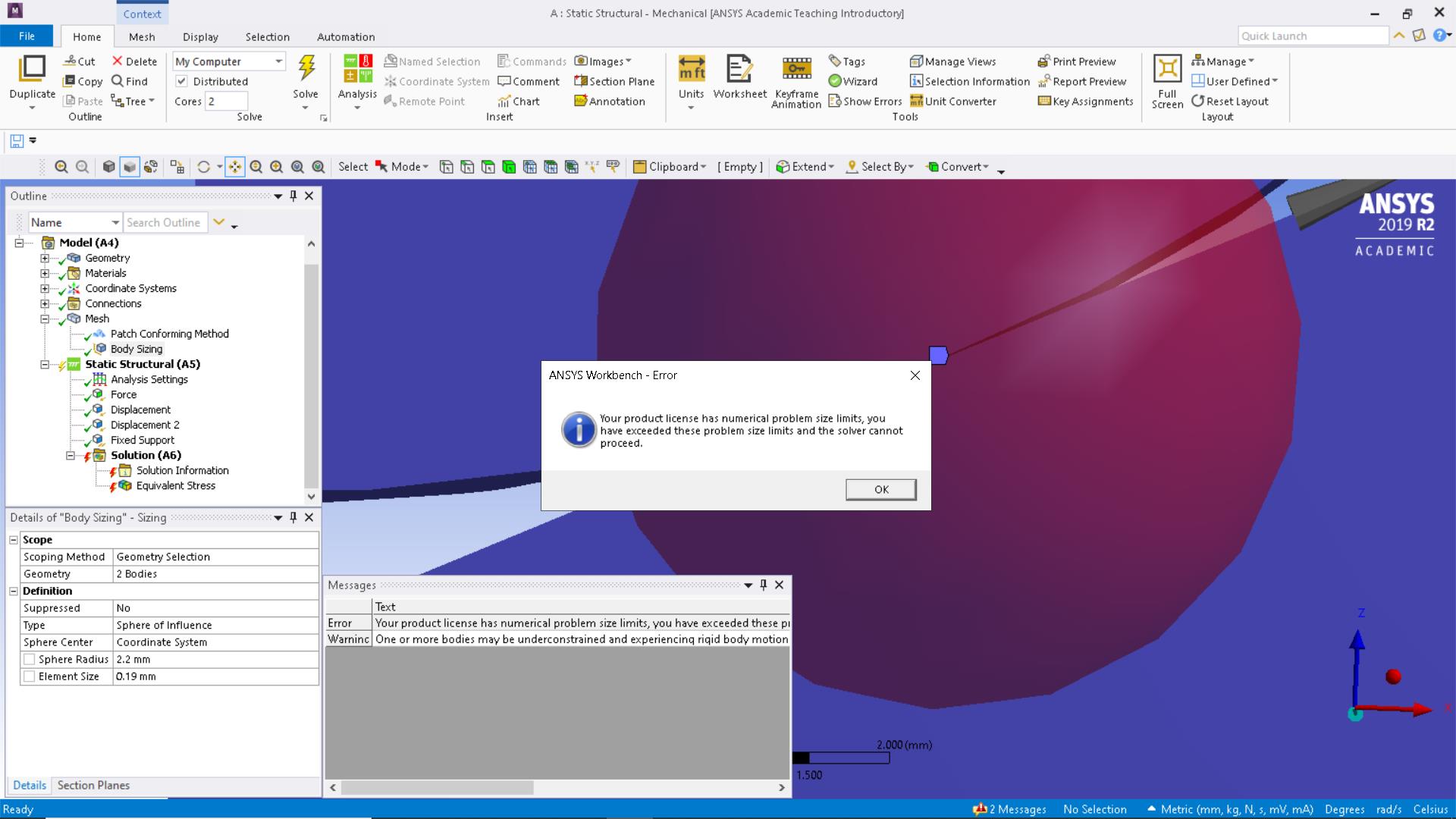Click the Quick Launch search field
The width and height of the screenshot is (1456, 819).
[x=1313, y=36]
